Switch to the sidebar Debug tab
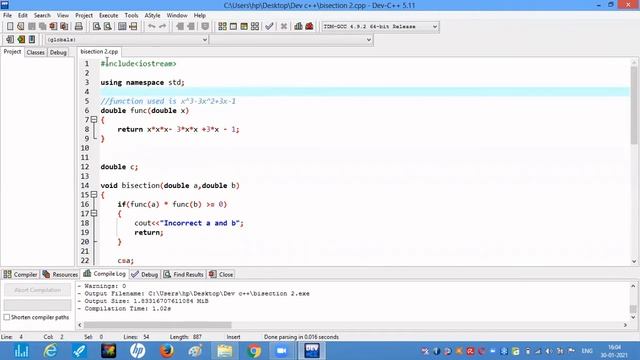The image size is (640, 360). click(x=58, y=52)
